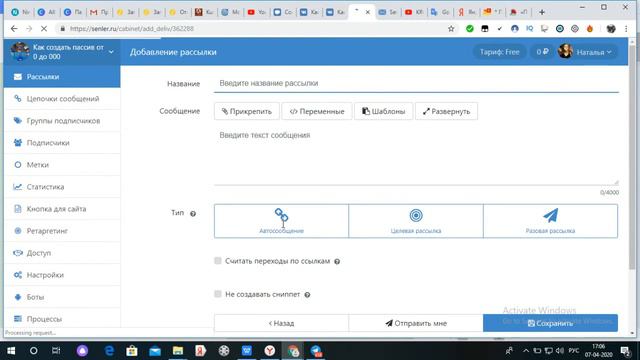The height and width of the screenshot is (360, 640).
Task: Open the Windows Start menu
Action: tap(11, 351)
